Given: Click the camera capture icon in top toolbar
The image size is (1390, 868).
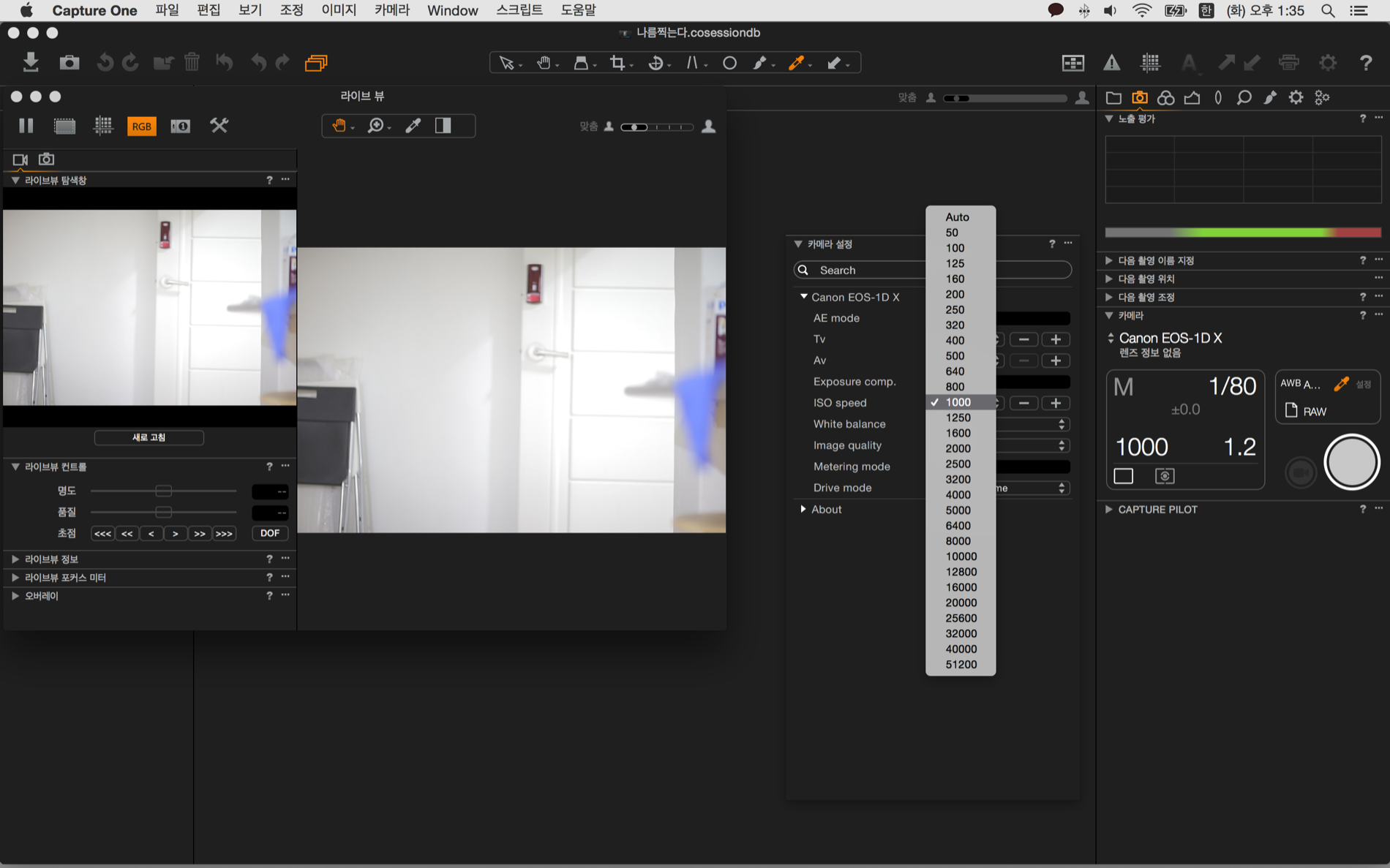Looking at the screenshot, I should [x=69, y=63].
